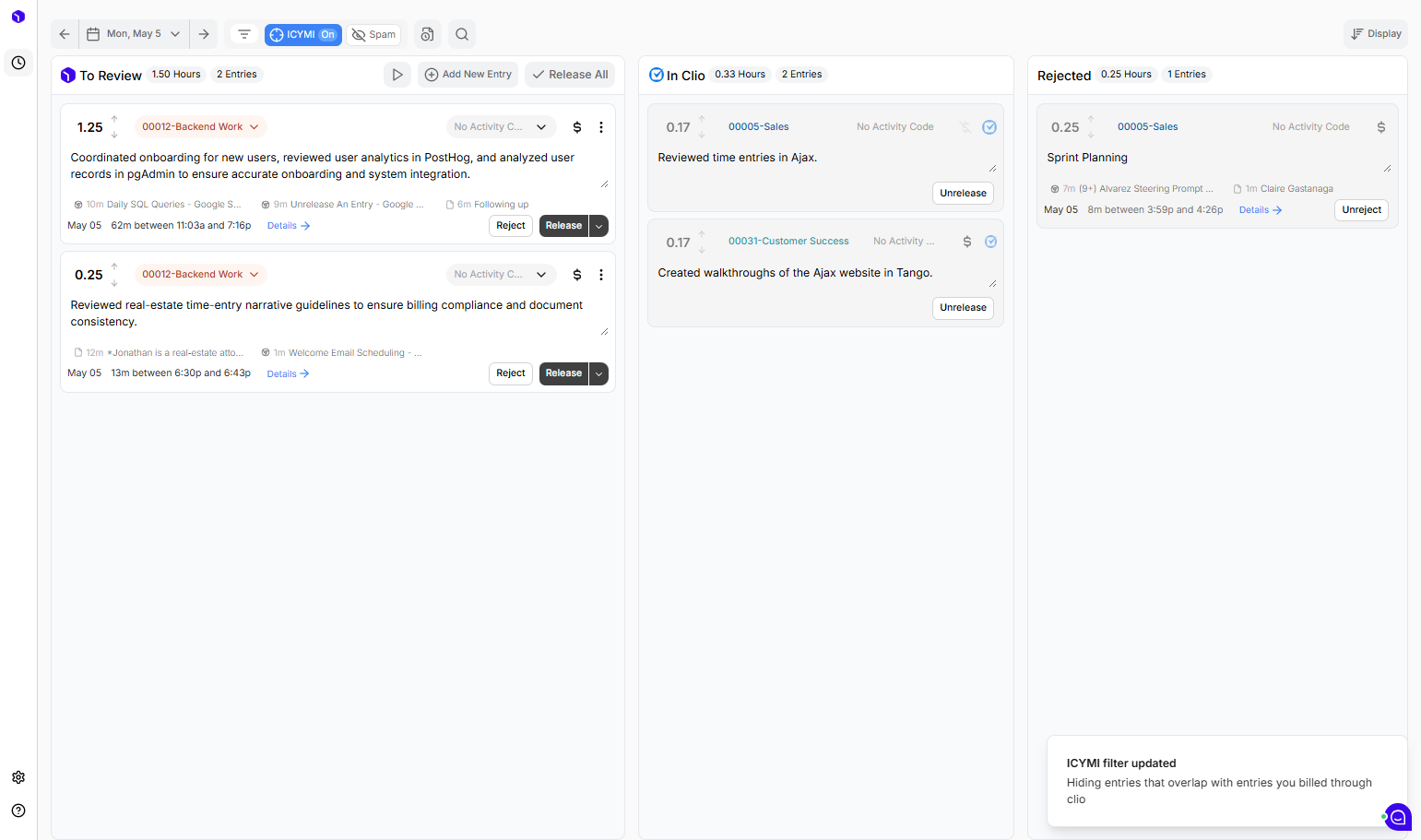
Task: Go to previous day arrow
Action: click(x=65, y=34)
